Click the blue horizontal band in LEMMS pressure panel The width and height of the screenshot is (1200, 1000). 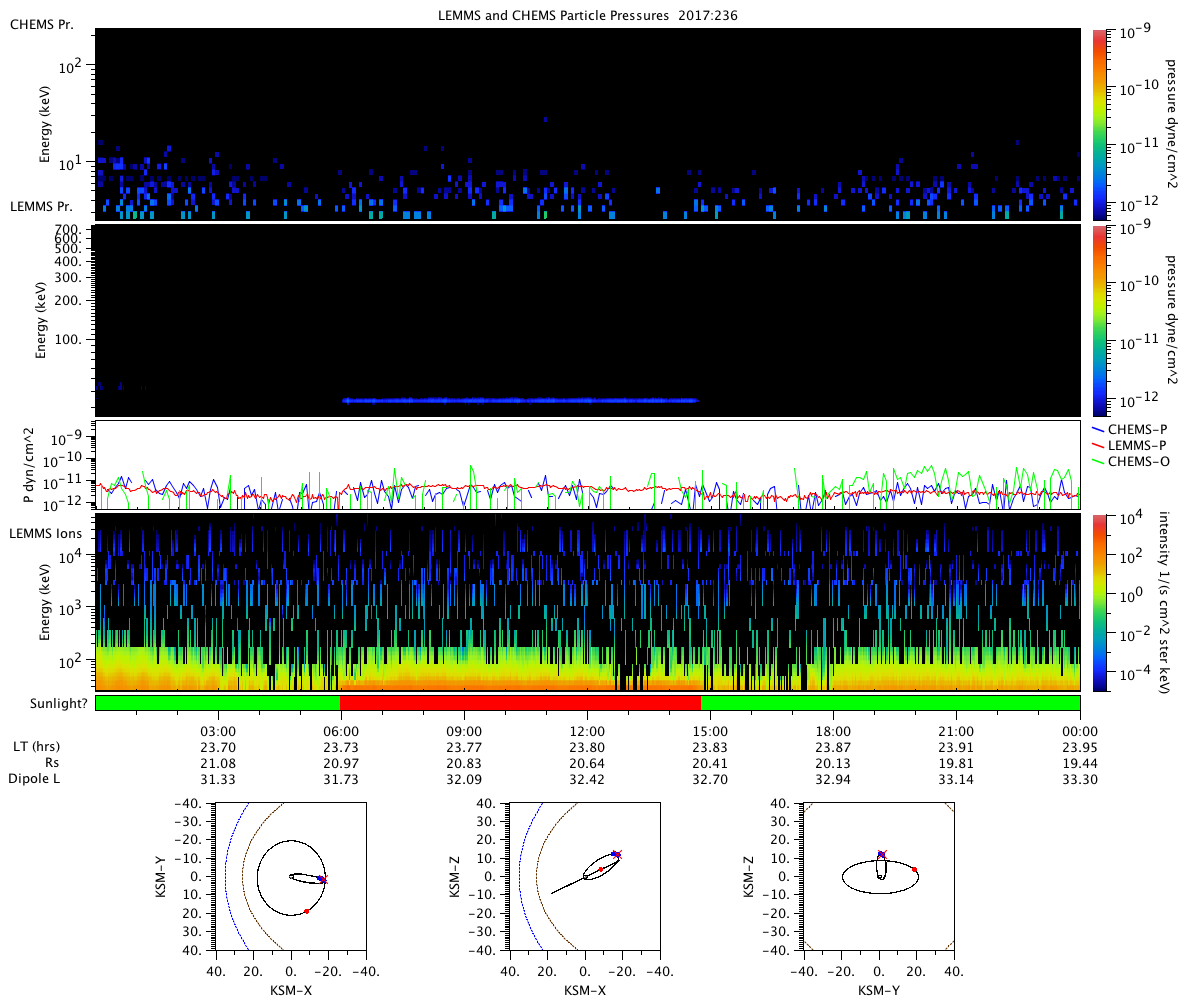[x=520, y=400]
